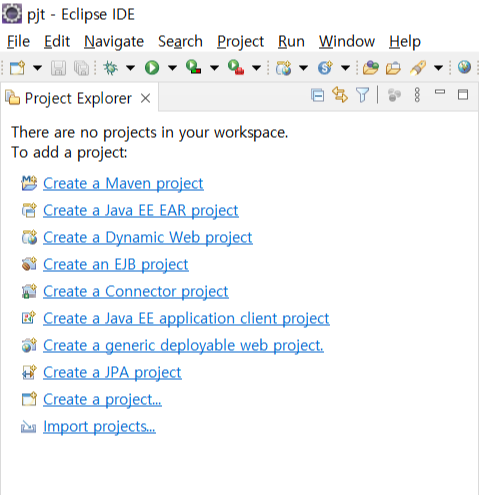Viewport: 479px width, 495px height.
Task: Click Create a Java EE application client project
Action: (x=186, y=319)
